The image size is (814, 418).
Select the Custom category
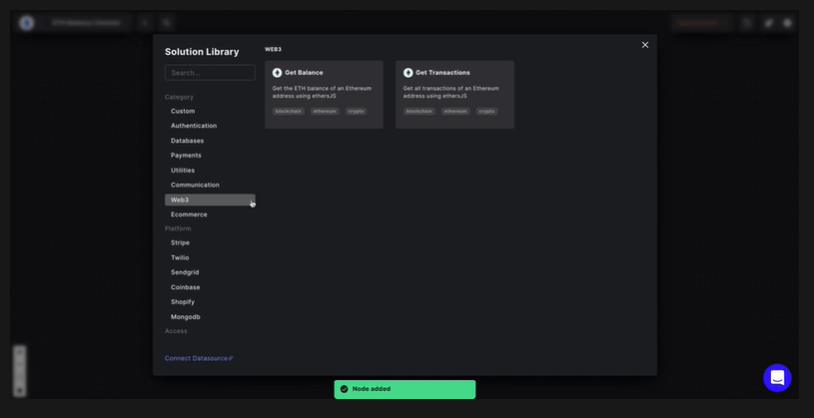[183, 111]
